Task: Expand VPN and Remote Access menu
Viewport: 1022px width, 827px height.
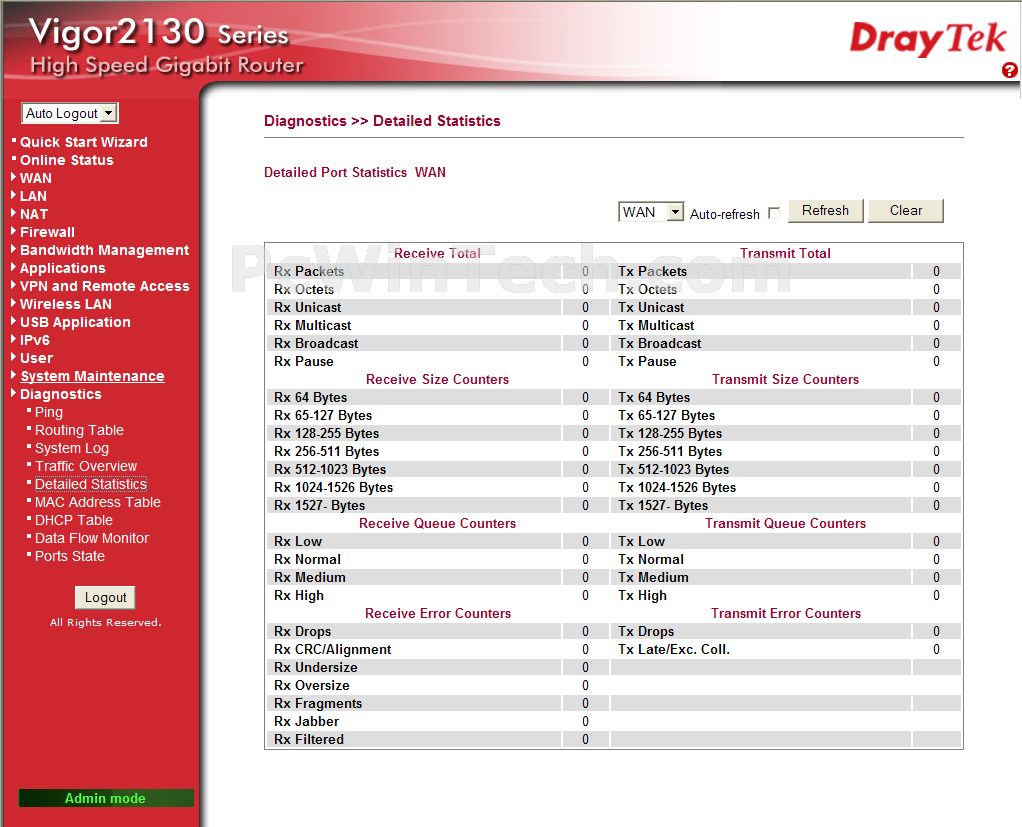Action: [104, 286]
